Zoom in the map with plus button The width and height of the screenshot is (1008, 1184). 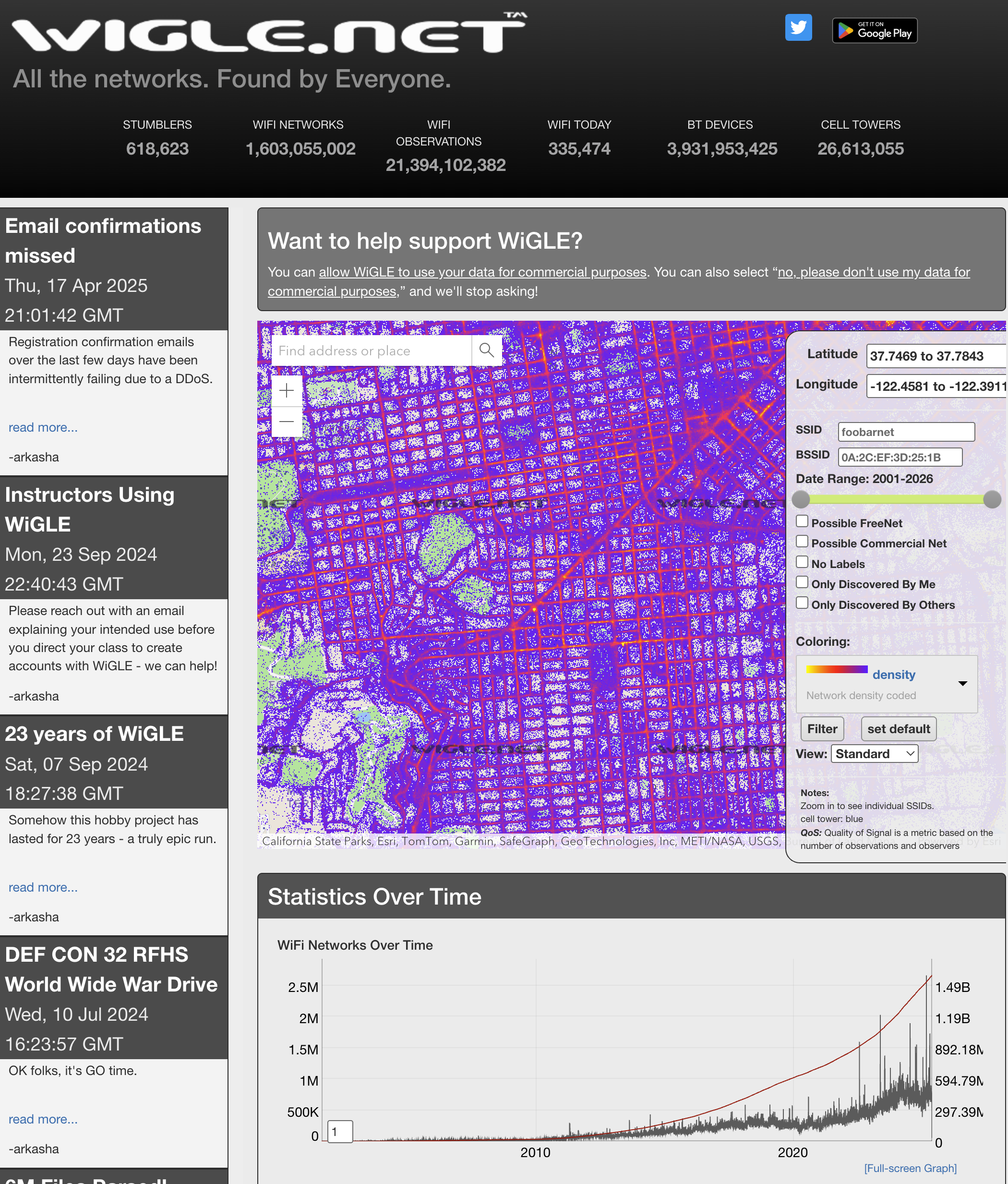(287, 391)
